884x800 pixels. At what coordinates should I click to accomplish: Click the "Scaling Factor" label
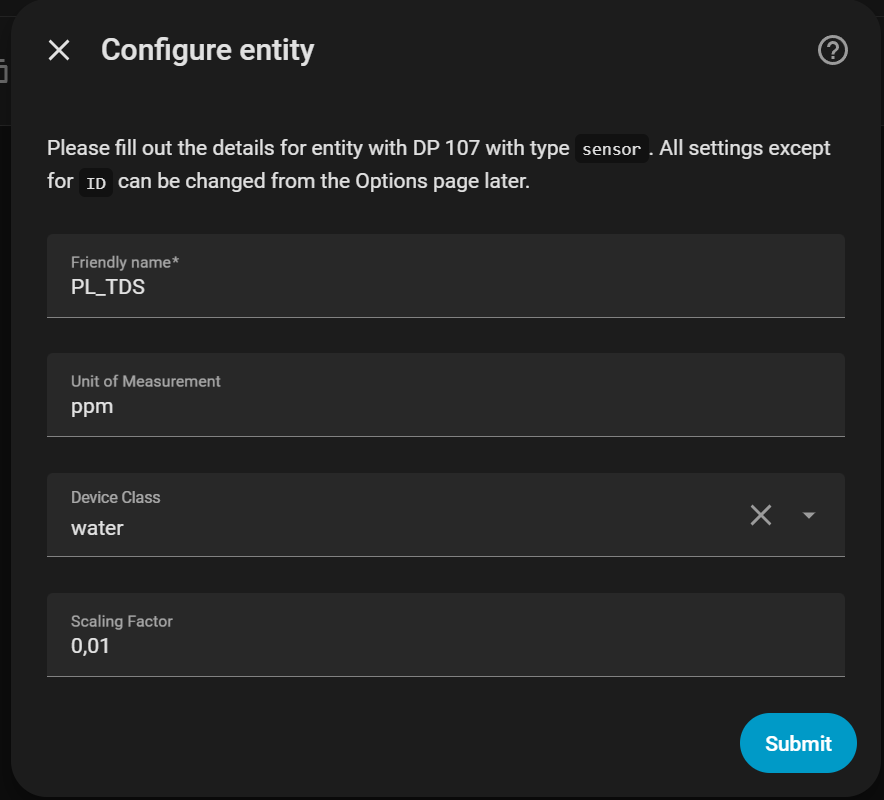122,621
